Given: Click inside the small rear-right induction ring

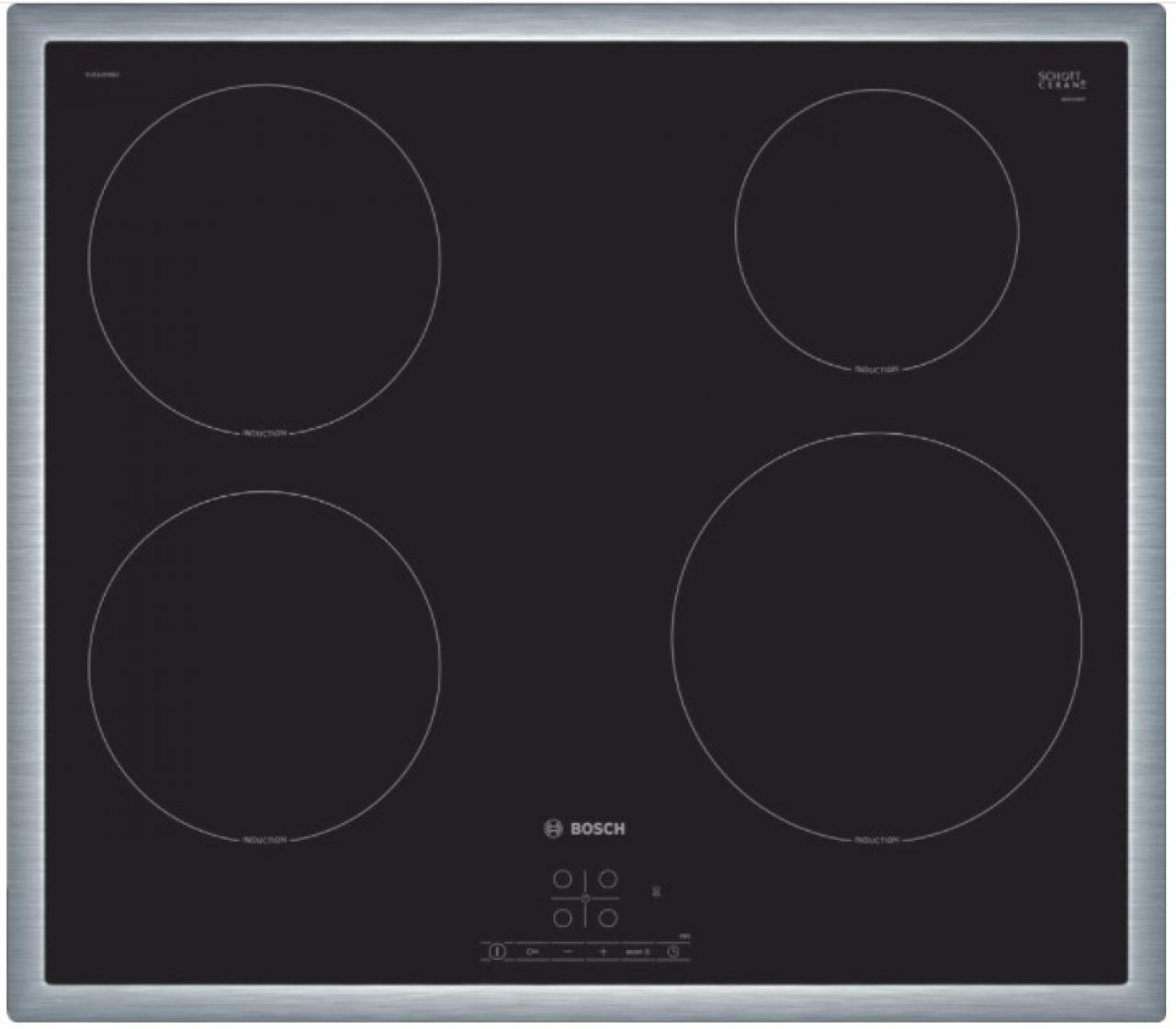Looking at the screenshot, I should pyautogui.click(x=876, y=230).
